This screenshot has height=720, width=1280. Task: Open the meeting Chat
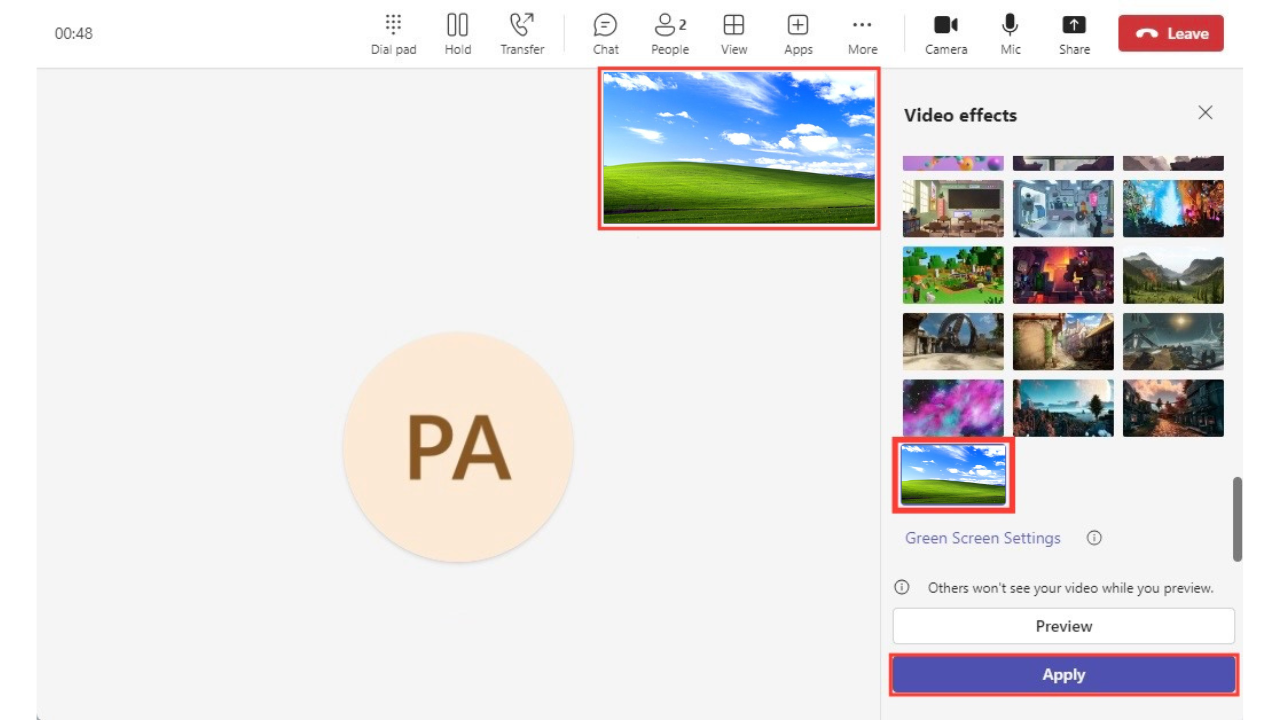pyautogui.click(x=605, y=33)
